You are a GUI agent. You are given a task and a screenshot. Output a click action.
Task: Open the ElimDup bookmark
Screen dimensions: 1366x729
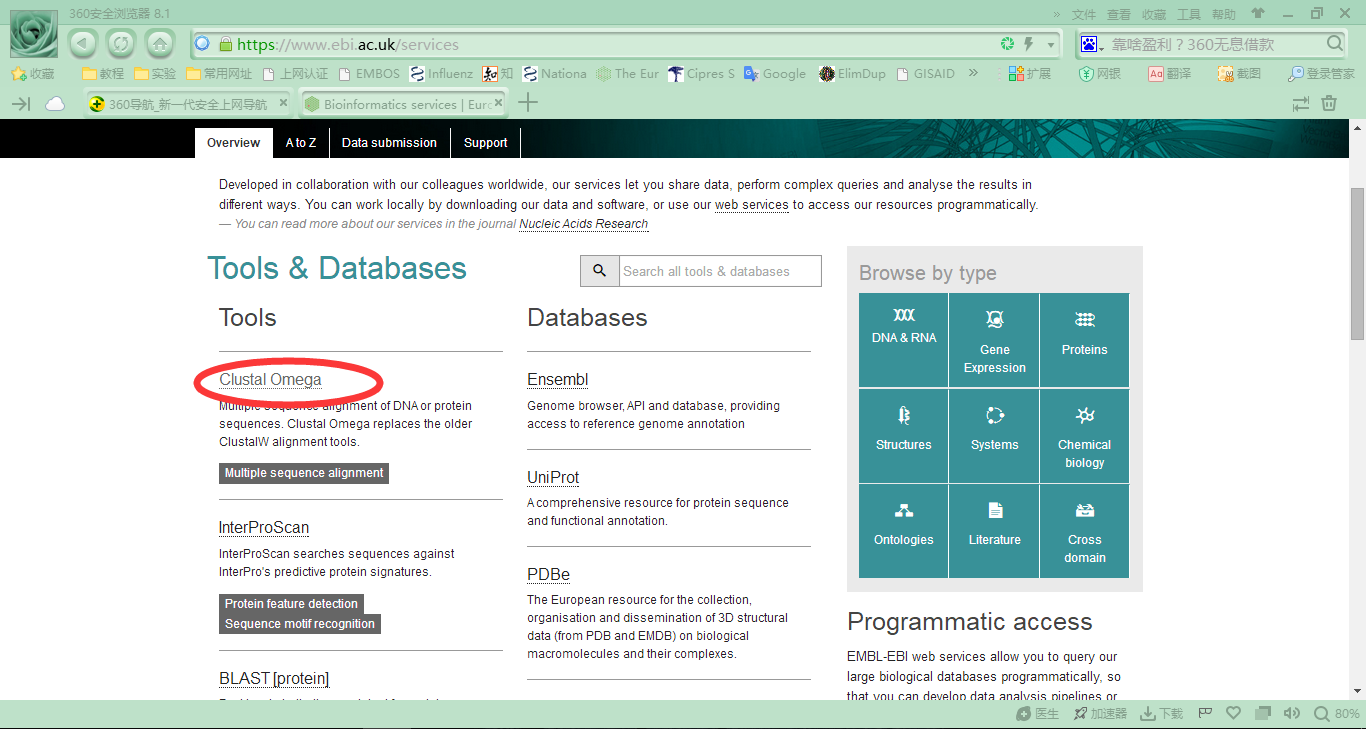(x=852, y=74)
